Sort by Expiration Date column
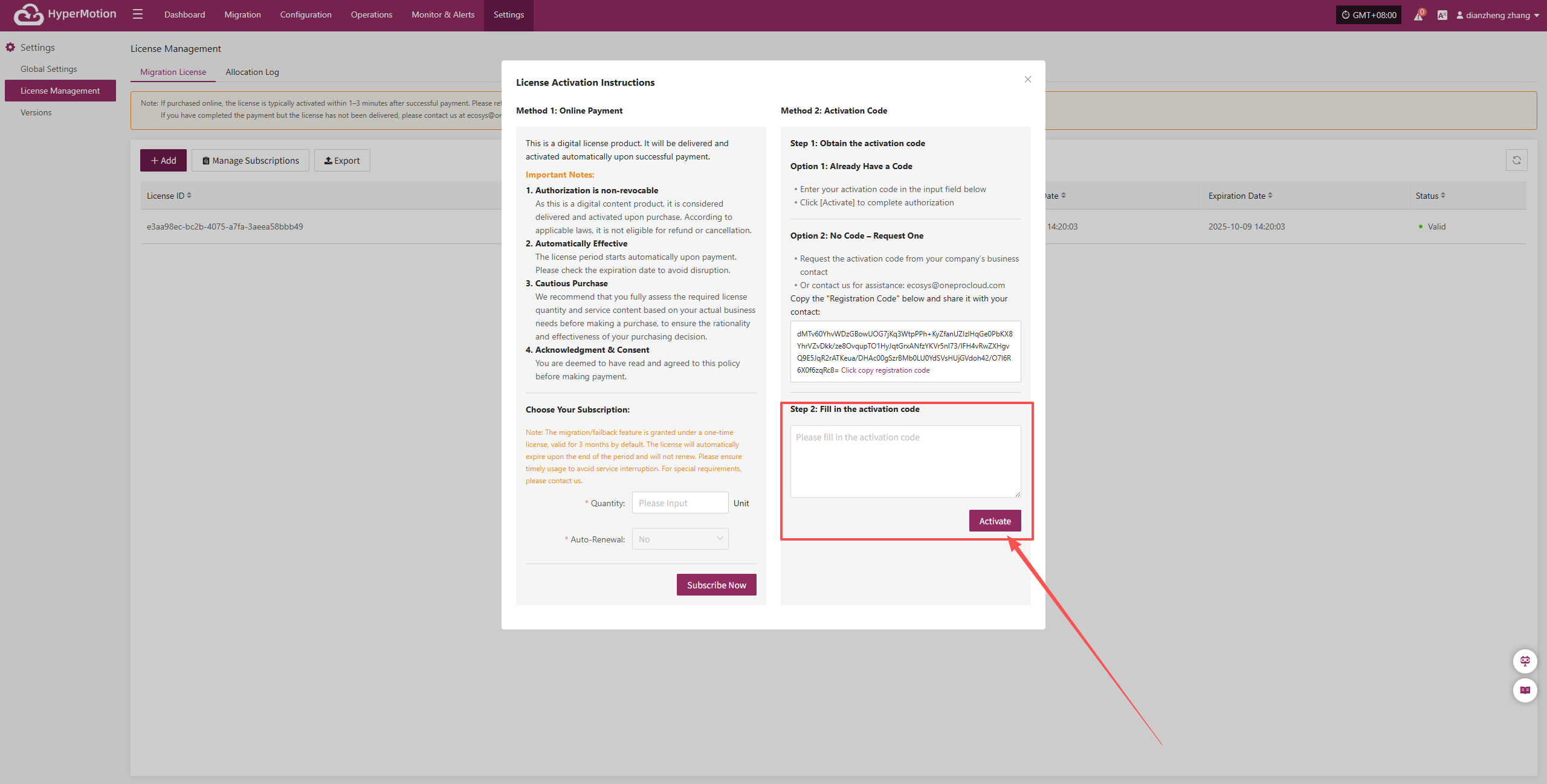Screen dimensions: 1547x784 coord(1270,195)
